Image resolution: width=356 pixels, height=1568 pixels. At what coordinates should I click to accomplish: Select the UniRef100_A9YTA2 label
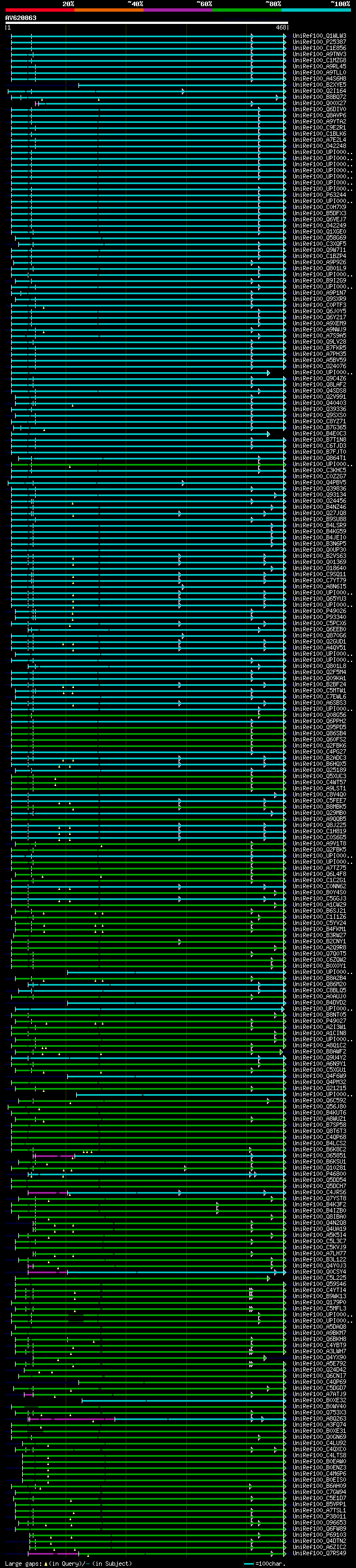[319, 121]
